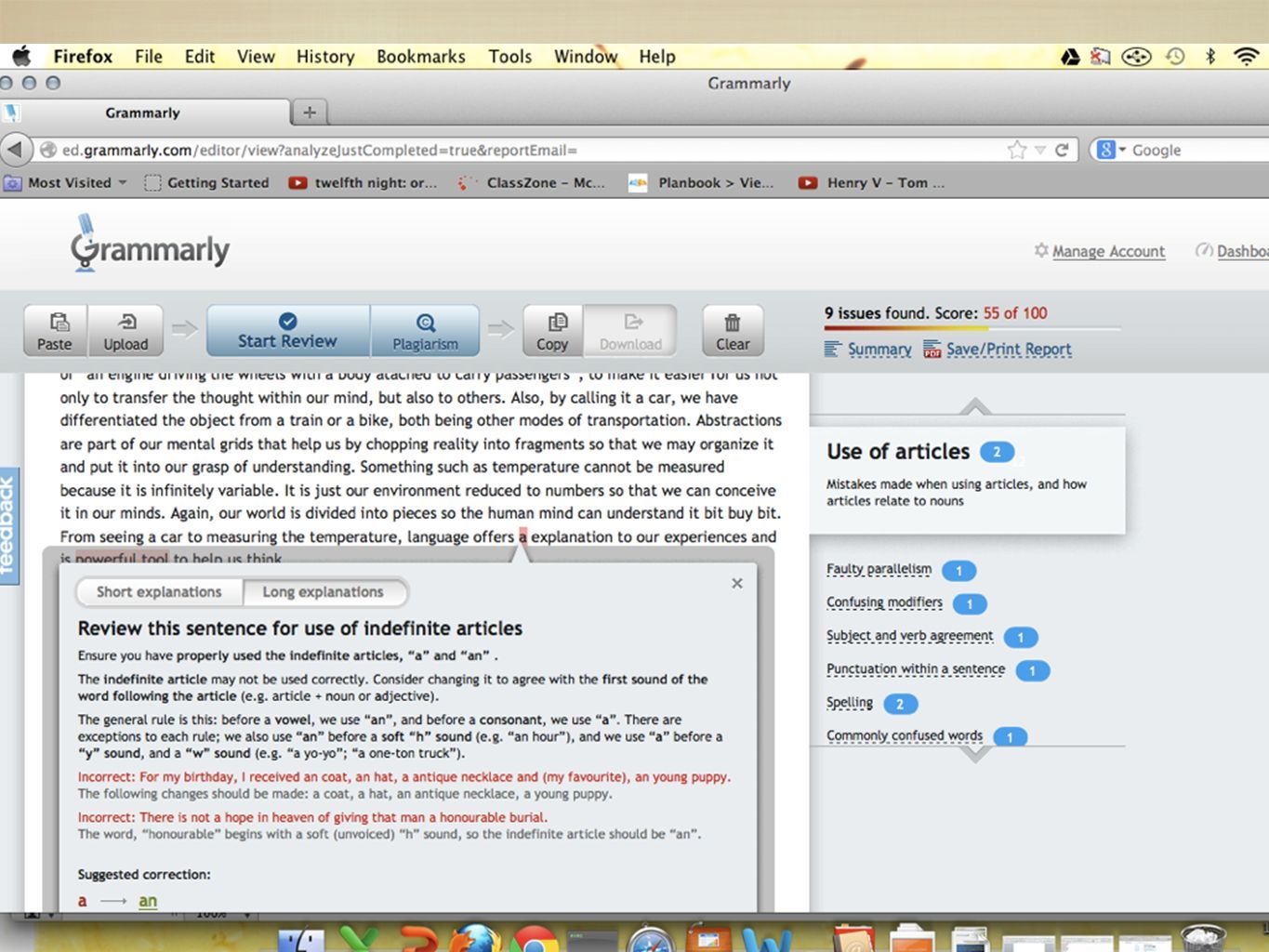Select Confusing modifiers issue category
Viewport: 1269px width, 952px height.
pyautogui.click(x=884, y=602)
